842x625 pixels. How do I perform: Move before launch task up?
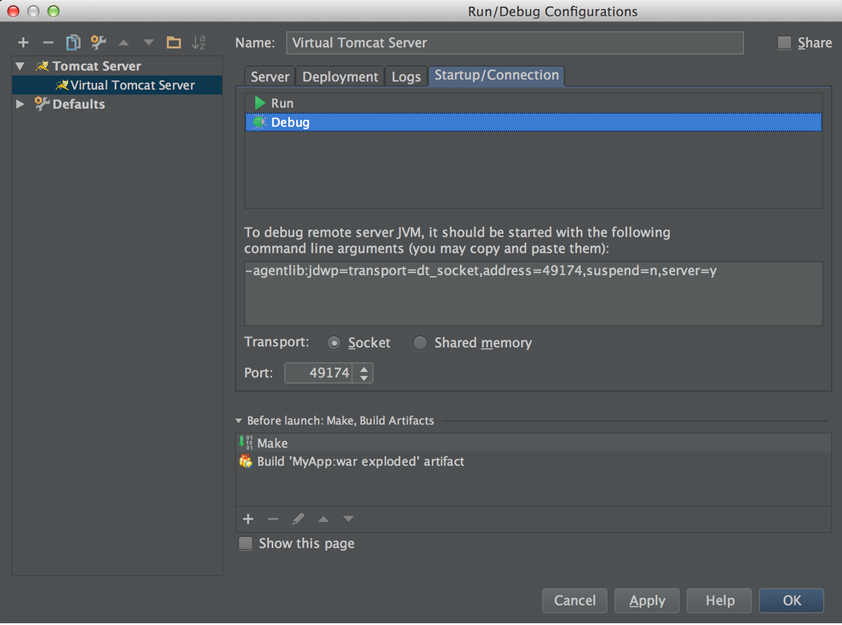[x=323, y=519]
